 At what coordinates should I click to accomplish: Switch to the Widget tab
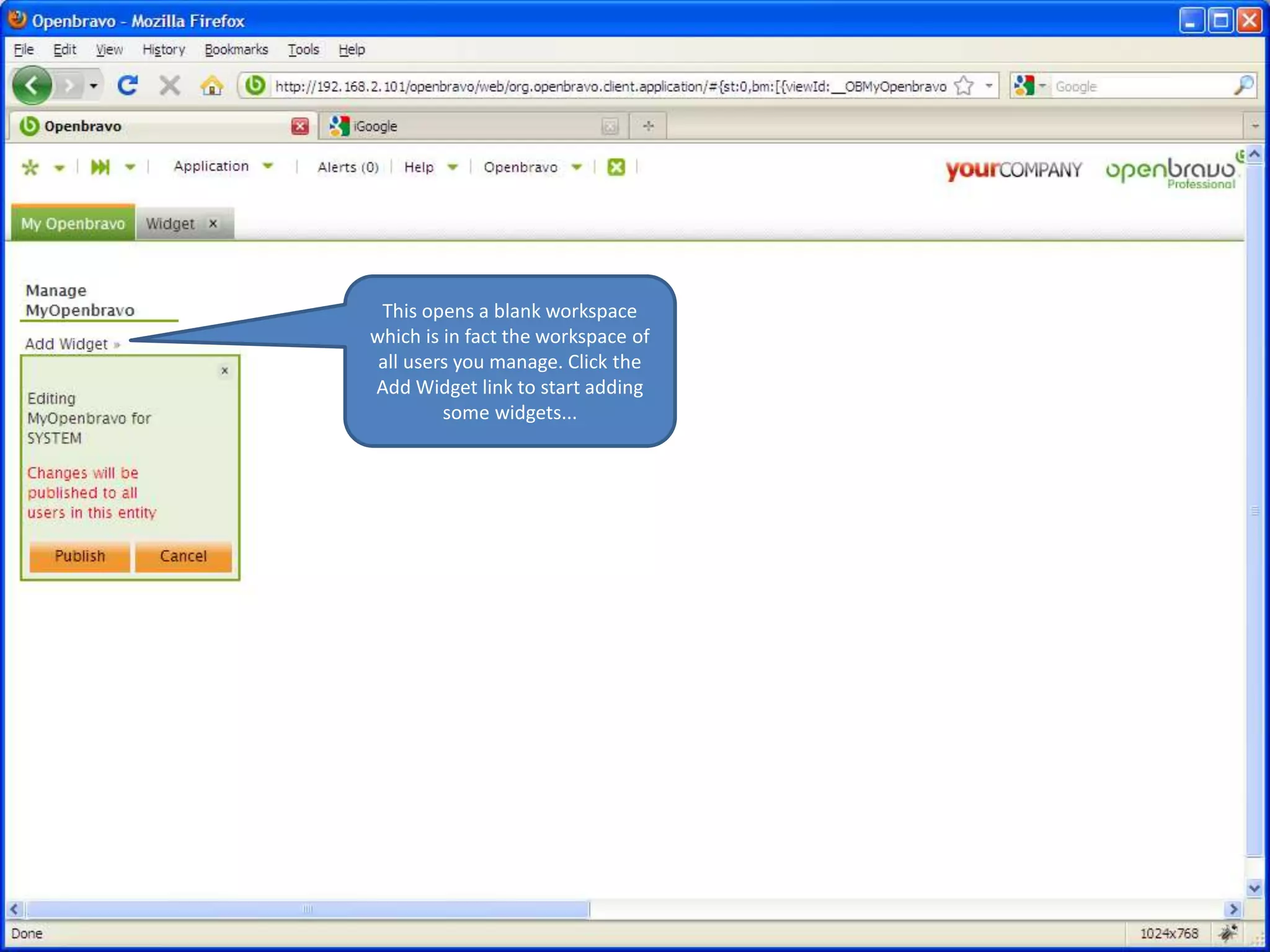[170, 224]
